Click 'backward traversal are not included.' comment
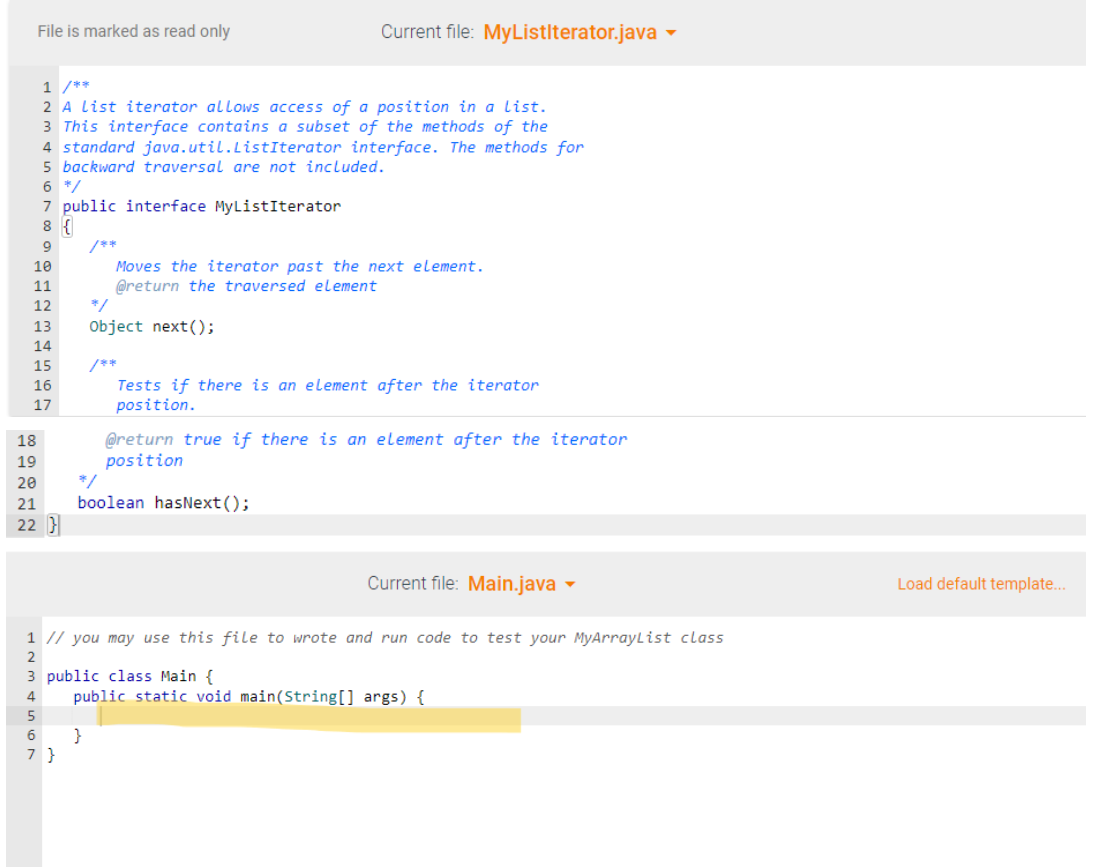The height and width of the screenshot is (867, 1105). pos(223,167)
